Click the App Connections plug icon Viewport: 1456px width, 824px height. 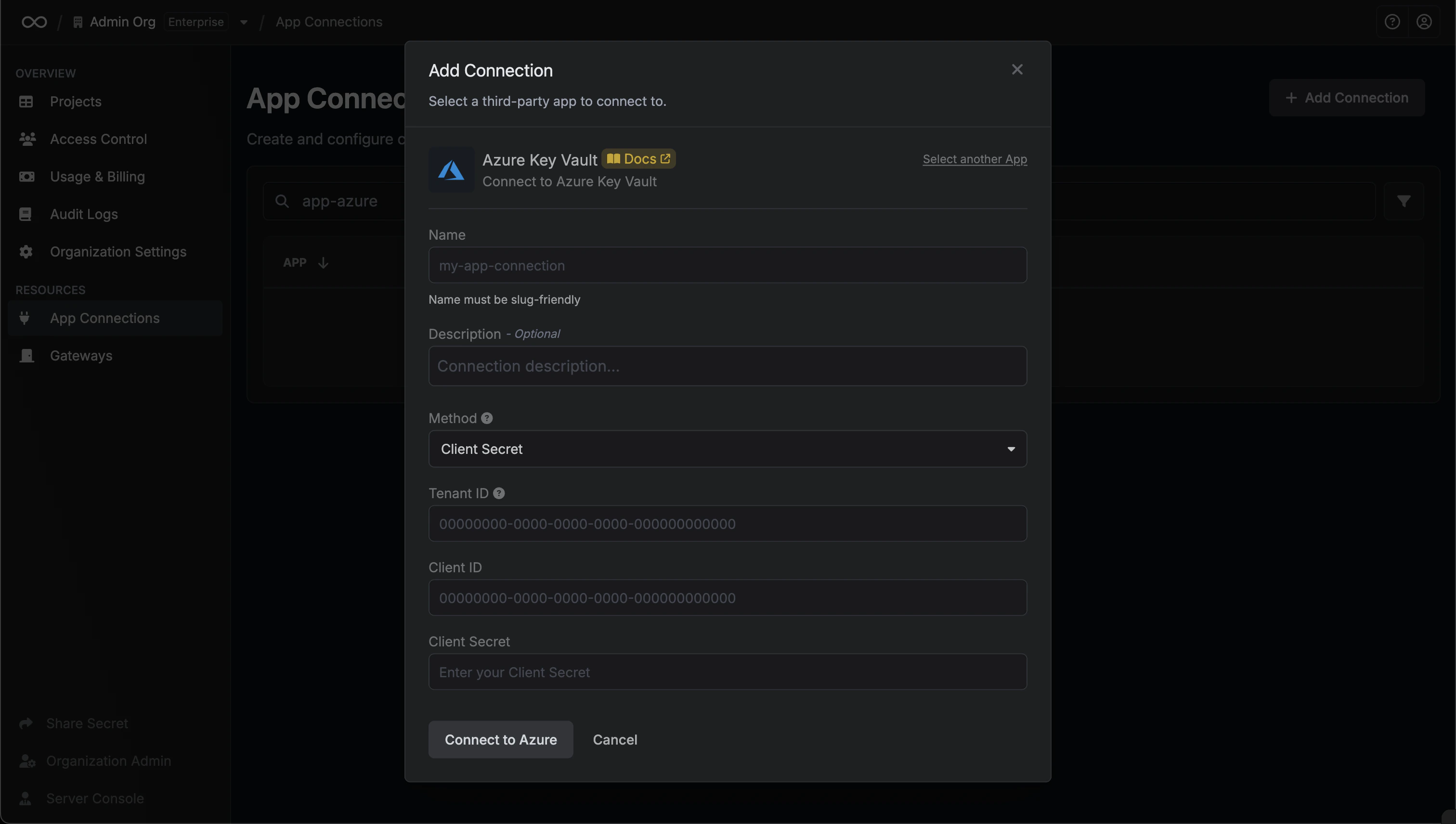click(25, 318)
